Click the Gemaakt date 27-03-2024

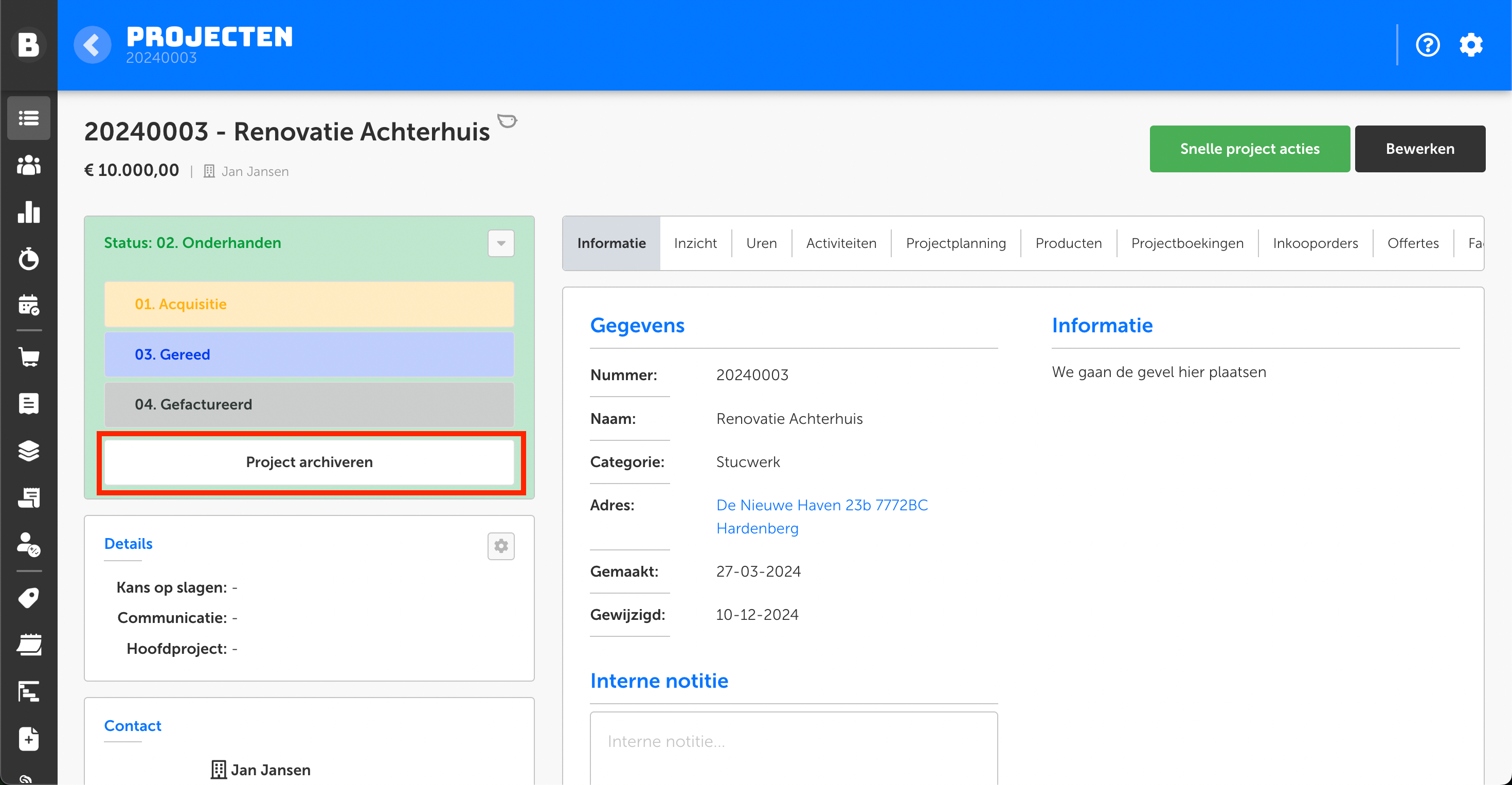[x=759, y=572]
